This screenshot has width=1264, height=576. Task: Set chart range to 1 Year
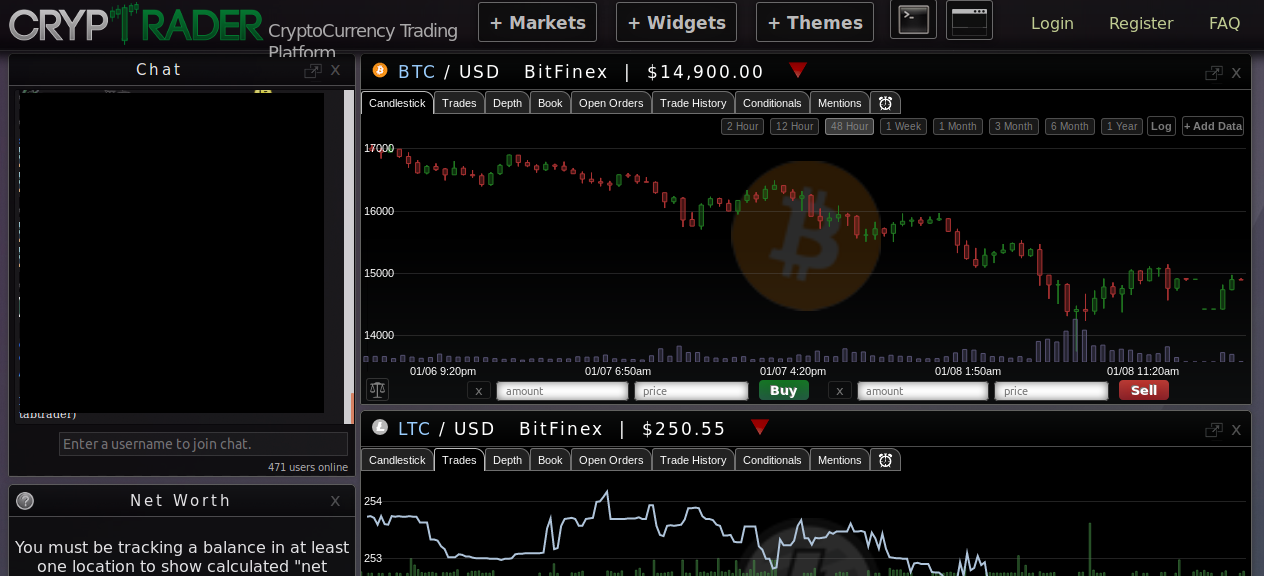click(x=1122, y=126)
